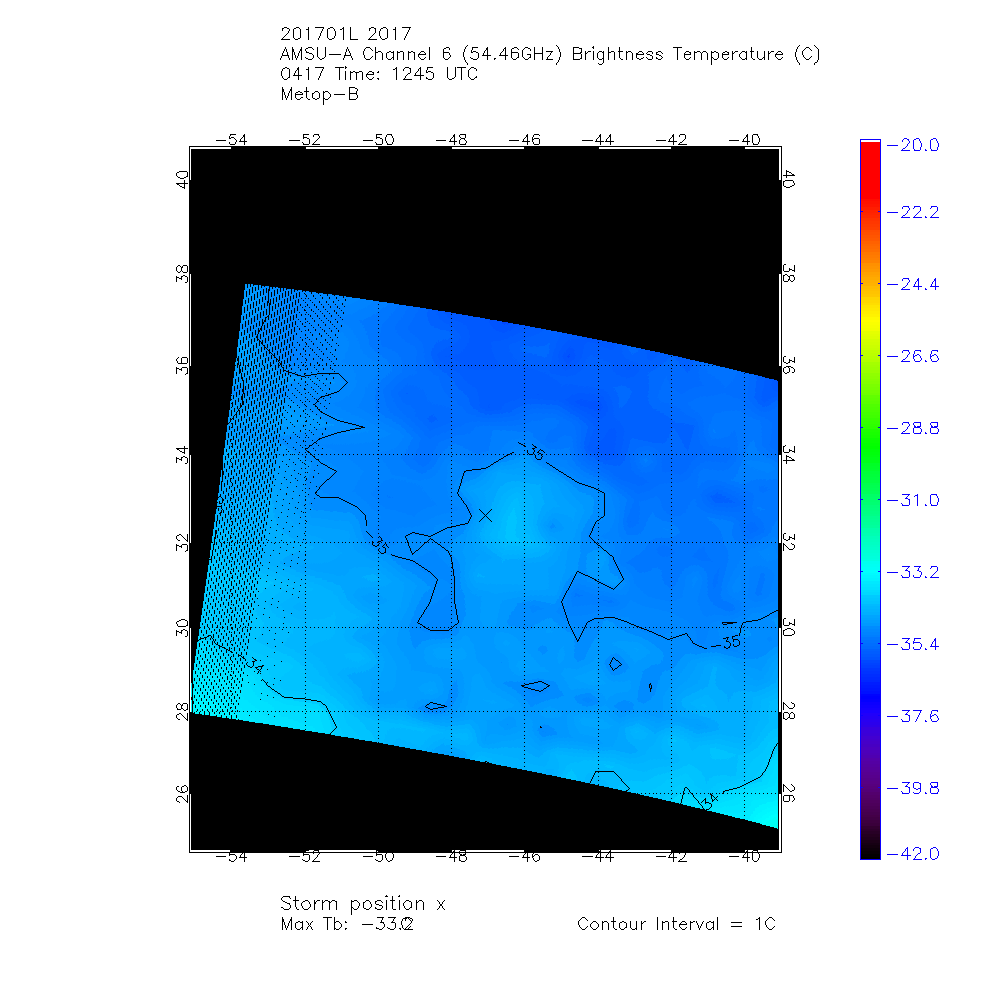Screen dimensions: 1000x1000
Task: Click the AMSU-A Channel 6 Brightness Temperature title
Action: point(550,54)
